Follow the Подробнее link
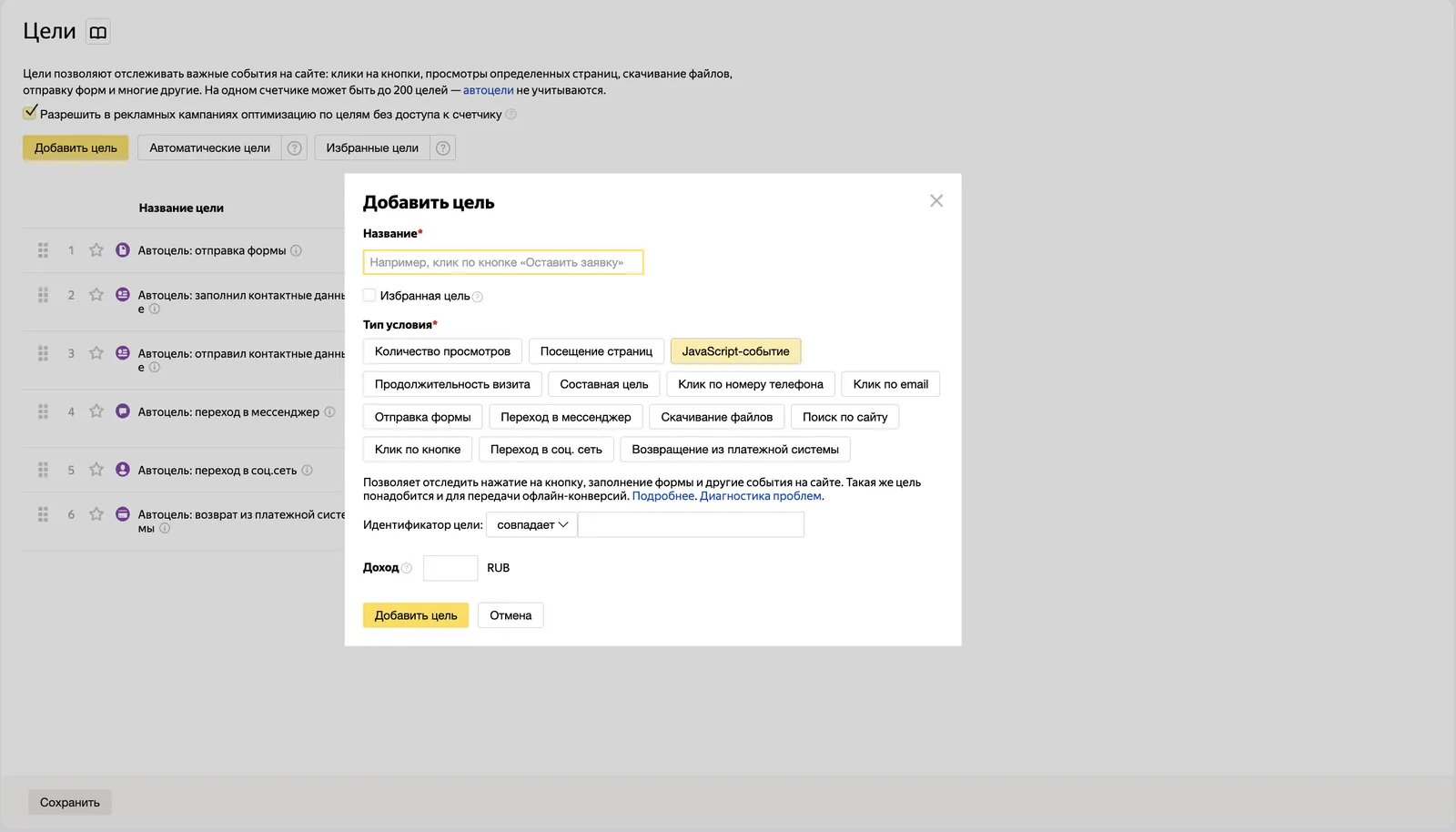 (x=663, y=496)
